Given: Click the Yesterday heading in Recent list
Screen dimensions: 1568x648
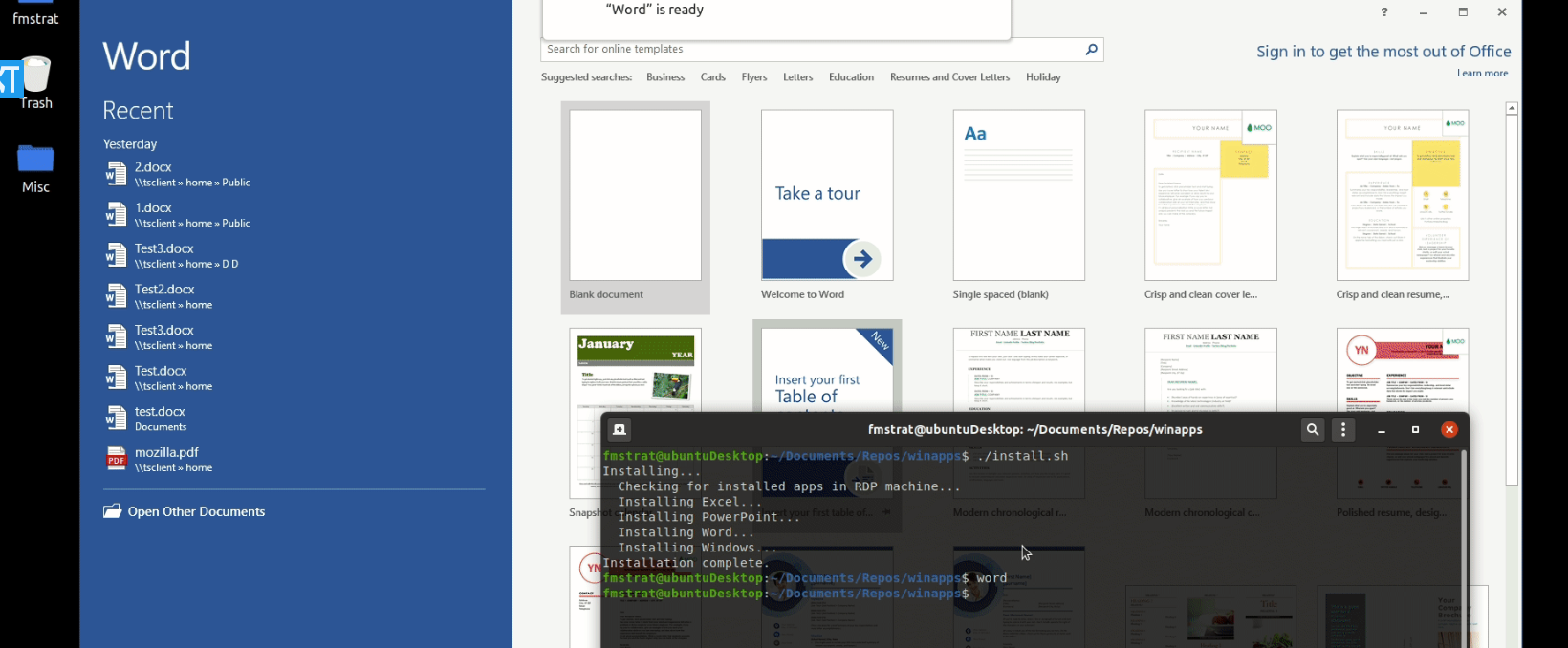Looking at the screenshot, I should click(130, 144).
